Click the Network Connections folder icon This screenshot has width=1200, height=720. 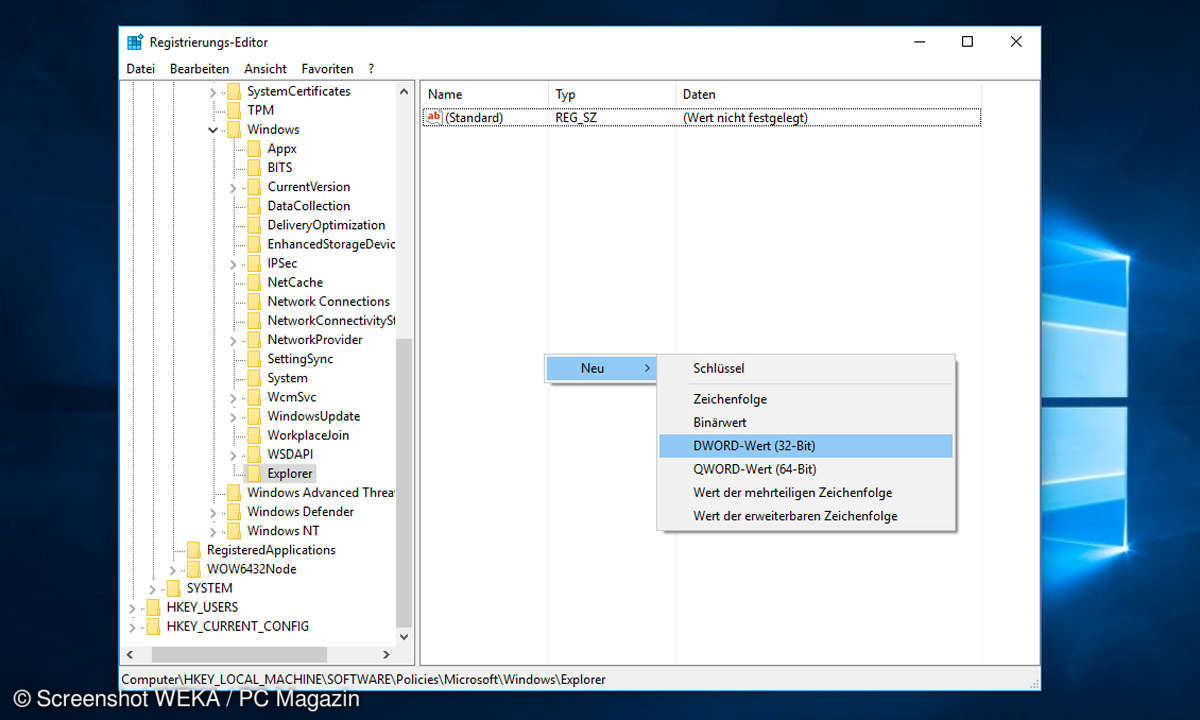[x=254, y=301]
